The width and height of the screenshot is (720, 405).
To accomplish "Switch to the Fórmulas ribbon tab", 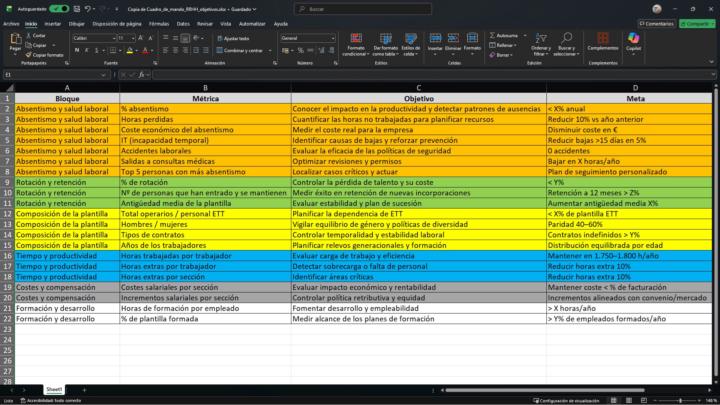I will [159, 23].
